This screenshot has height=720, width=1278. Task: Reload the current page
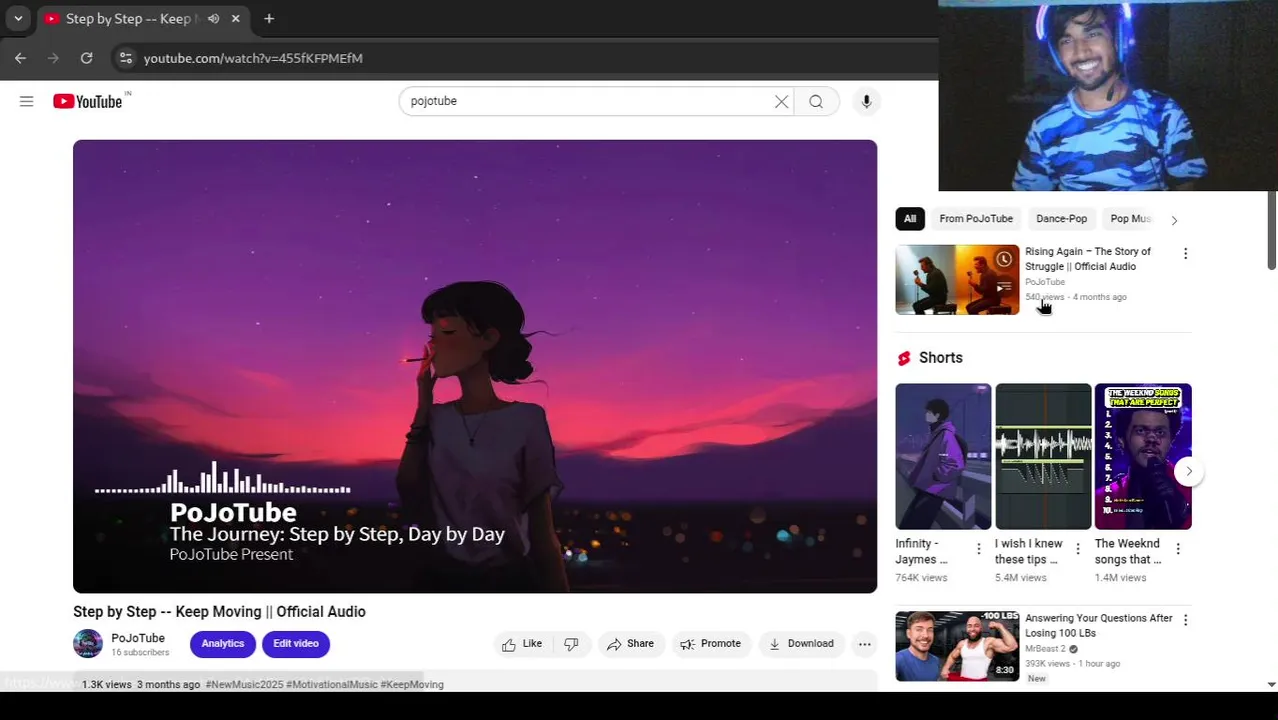click(87, 58)
